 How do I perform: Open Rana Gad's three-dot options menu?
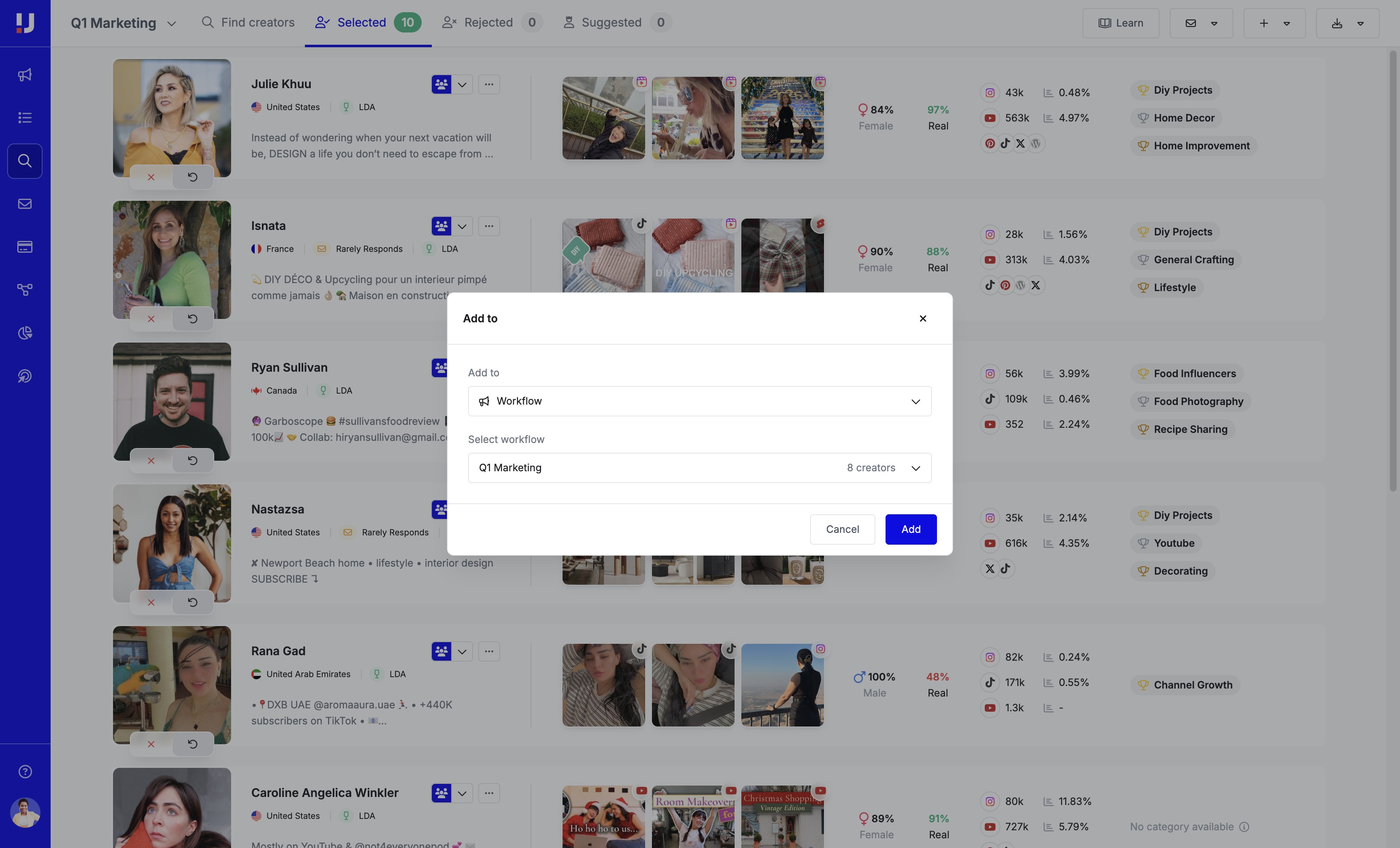pyautogui.click(x=489, y=651)
